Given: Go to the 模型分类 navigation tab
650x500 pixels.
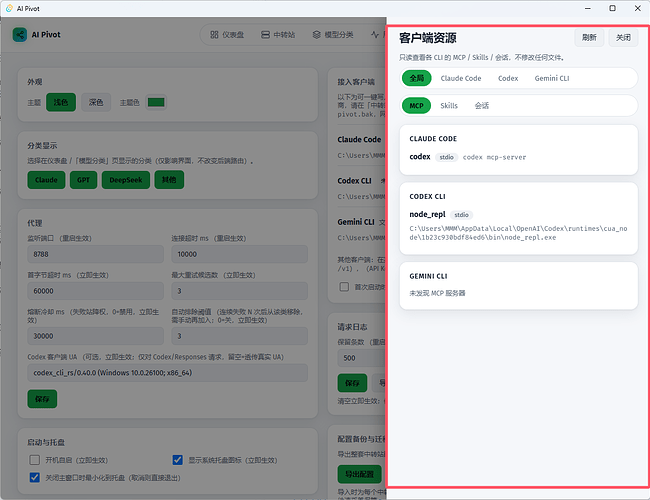Looking at the screenshot, I should pos(333,35).
